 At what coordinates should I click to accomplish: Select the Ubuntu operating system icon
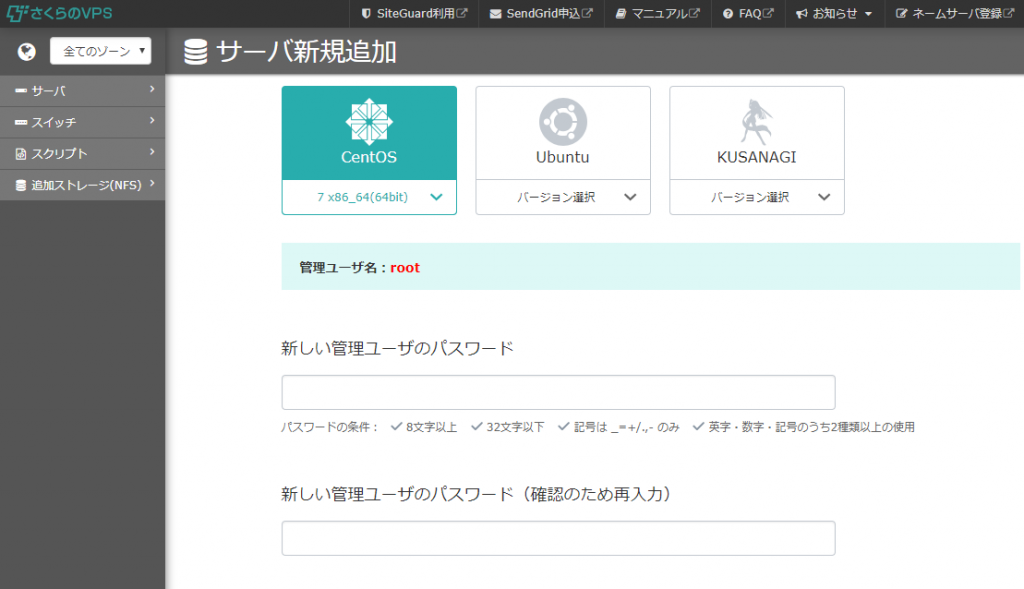pos(562,125)
